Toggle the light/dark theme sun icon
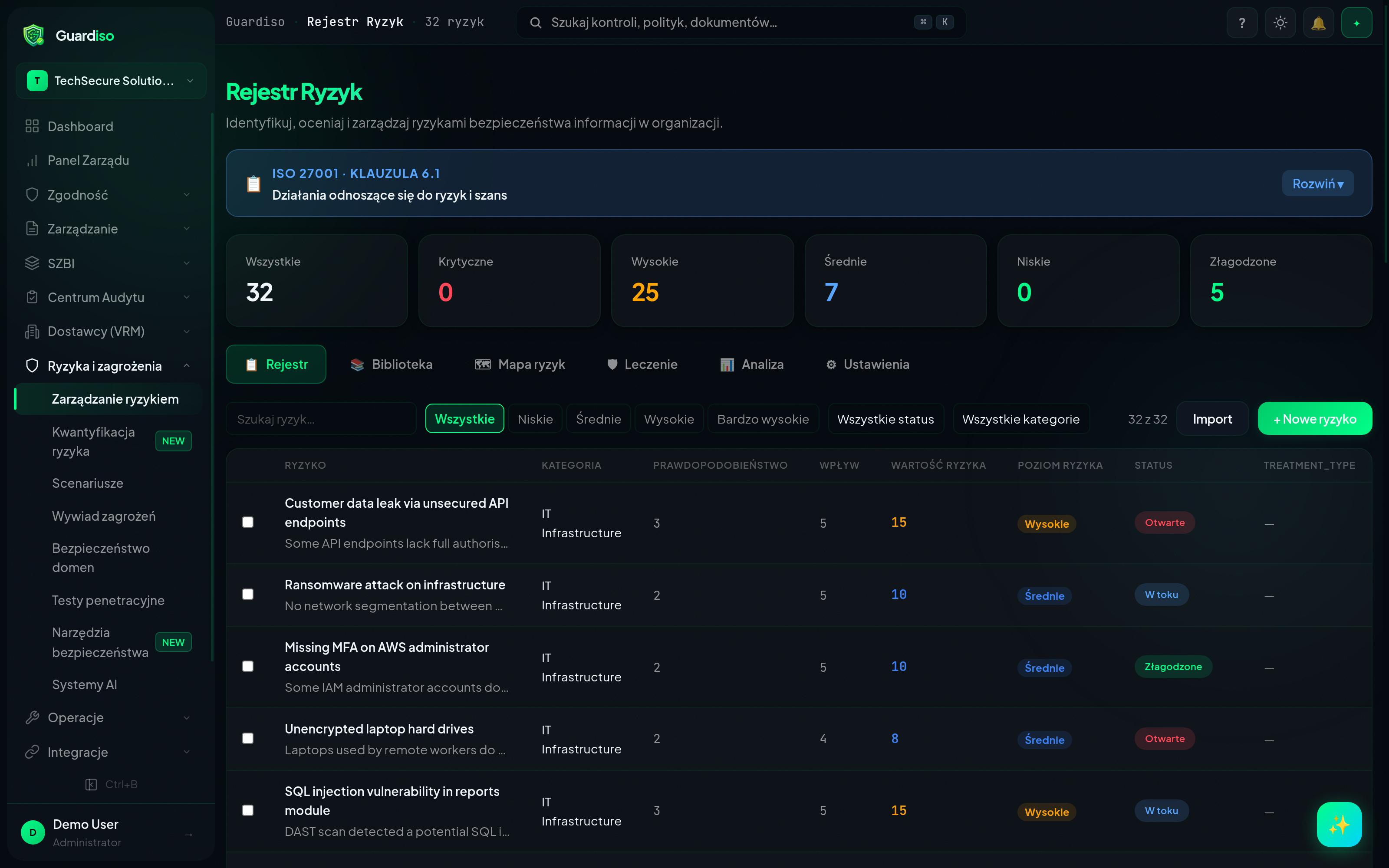 [1280, 23]
